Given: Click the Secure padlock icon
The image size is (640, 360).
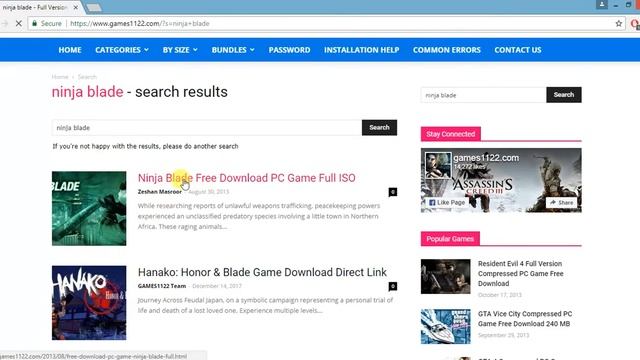Looking at the screenshot, I should (x=35, y=24).
